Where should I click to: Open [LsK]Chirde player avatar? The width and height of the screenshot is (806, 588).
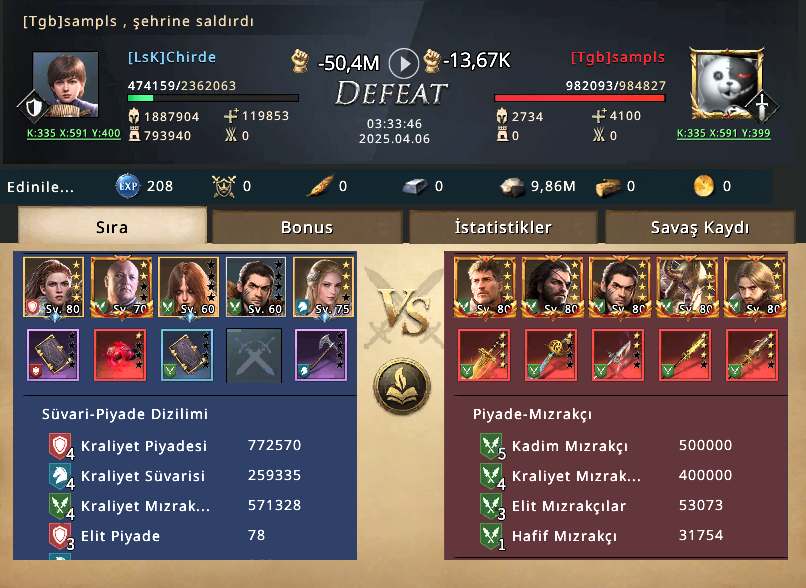[65, 85]
